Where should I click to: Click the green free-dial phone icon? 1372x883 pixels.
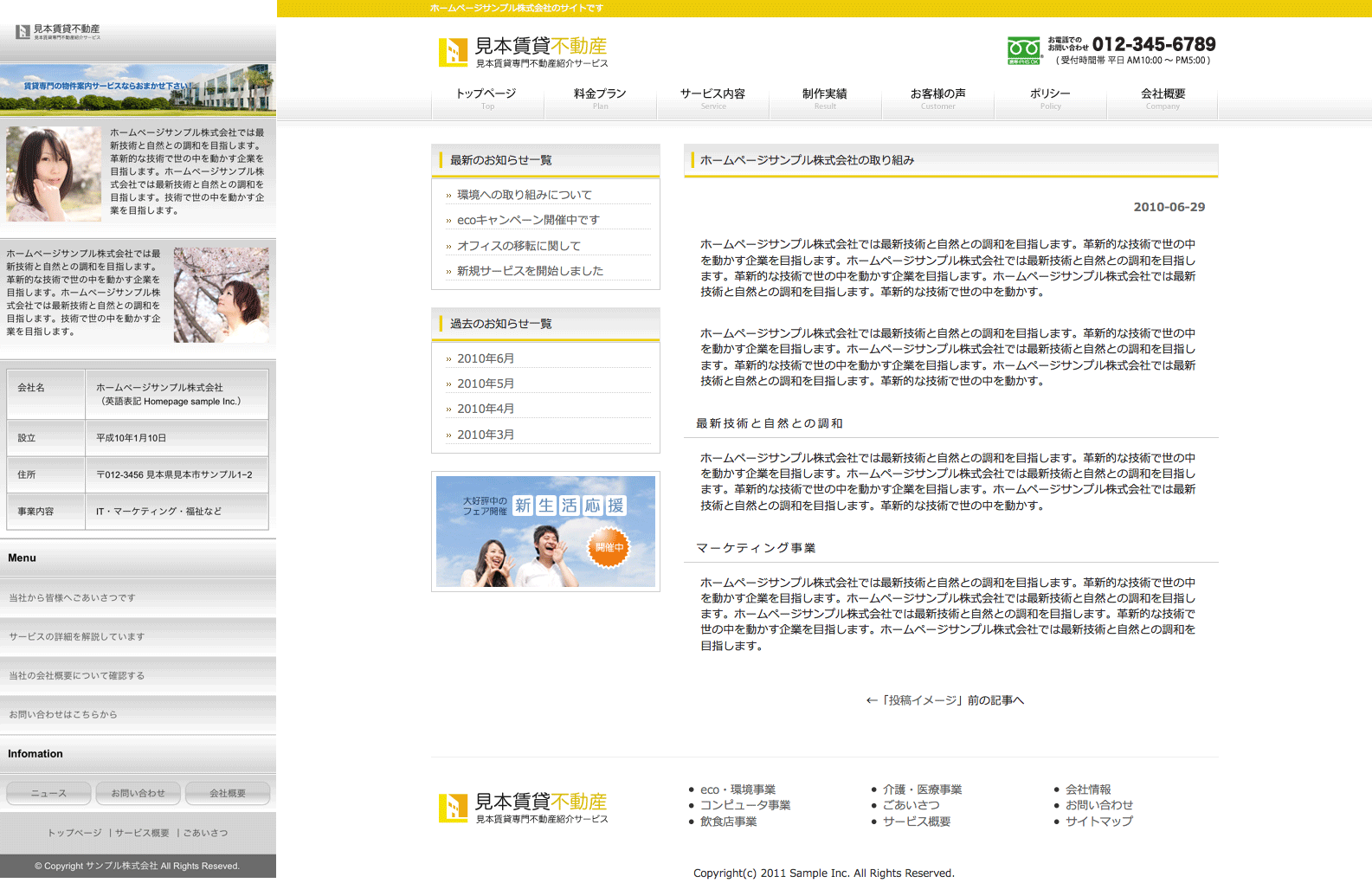pos(1024,51)
